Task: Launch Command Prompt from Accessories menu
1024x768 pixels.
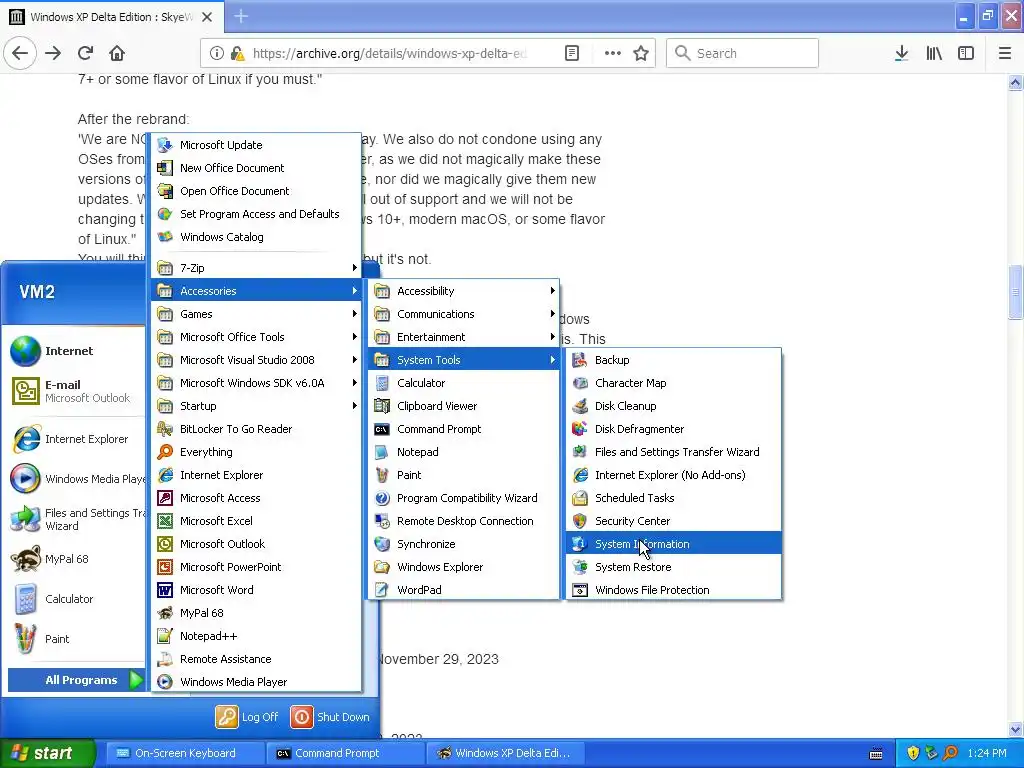Action: [x=464, y=429]
